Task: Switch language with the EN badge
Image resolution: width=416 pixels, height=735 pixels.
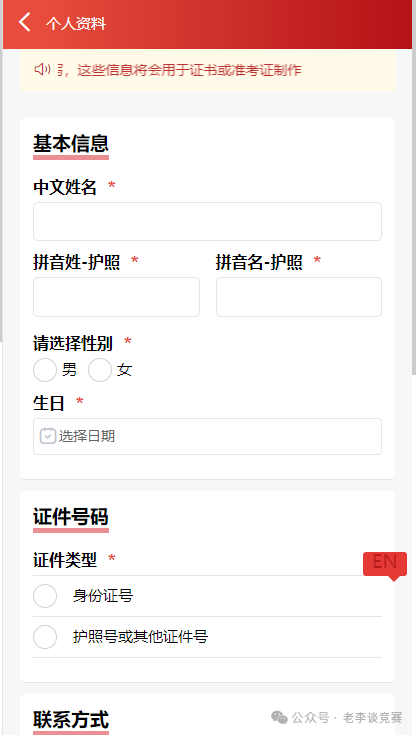Action: point(385,564)
